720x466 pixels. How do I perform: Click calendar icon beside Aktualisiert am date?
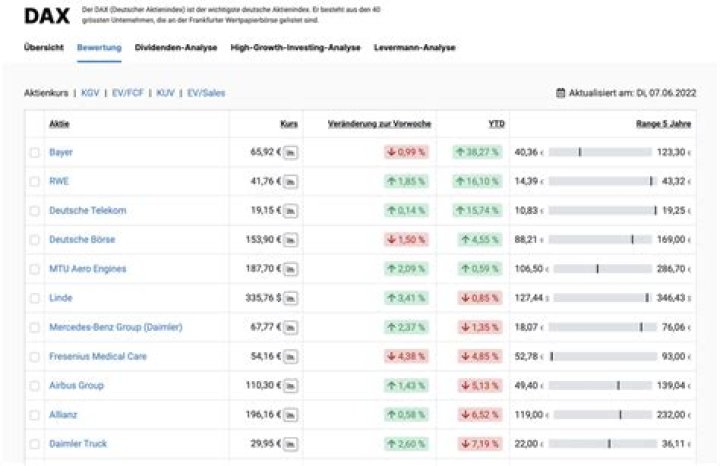click(x=560, y=93)
